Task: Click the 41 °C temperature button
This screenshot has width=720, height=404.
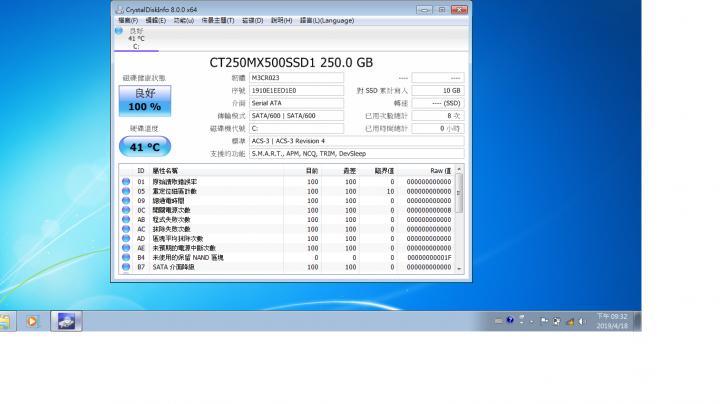Action: (145, 147)
